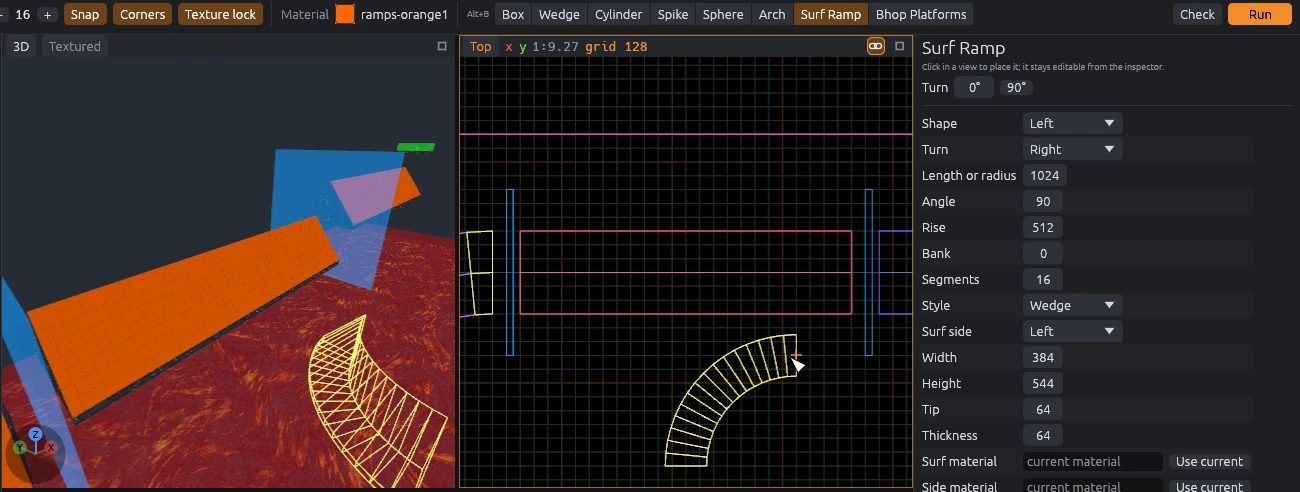Select the Spike brush tool

tap(673, 15)
